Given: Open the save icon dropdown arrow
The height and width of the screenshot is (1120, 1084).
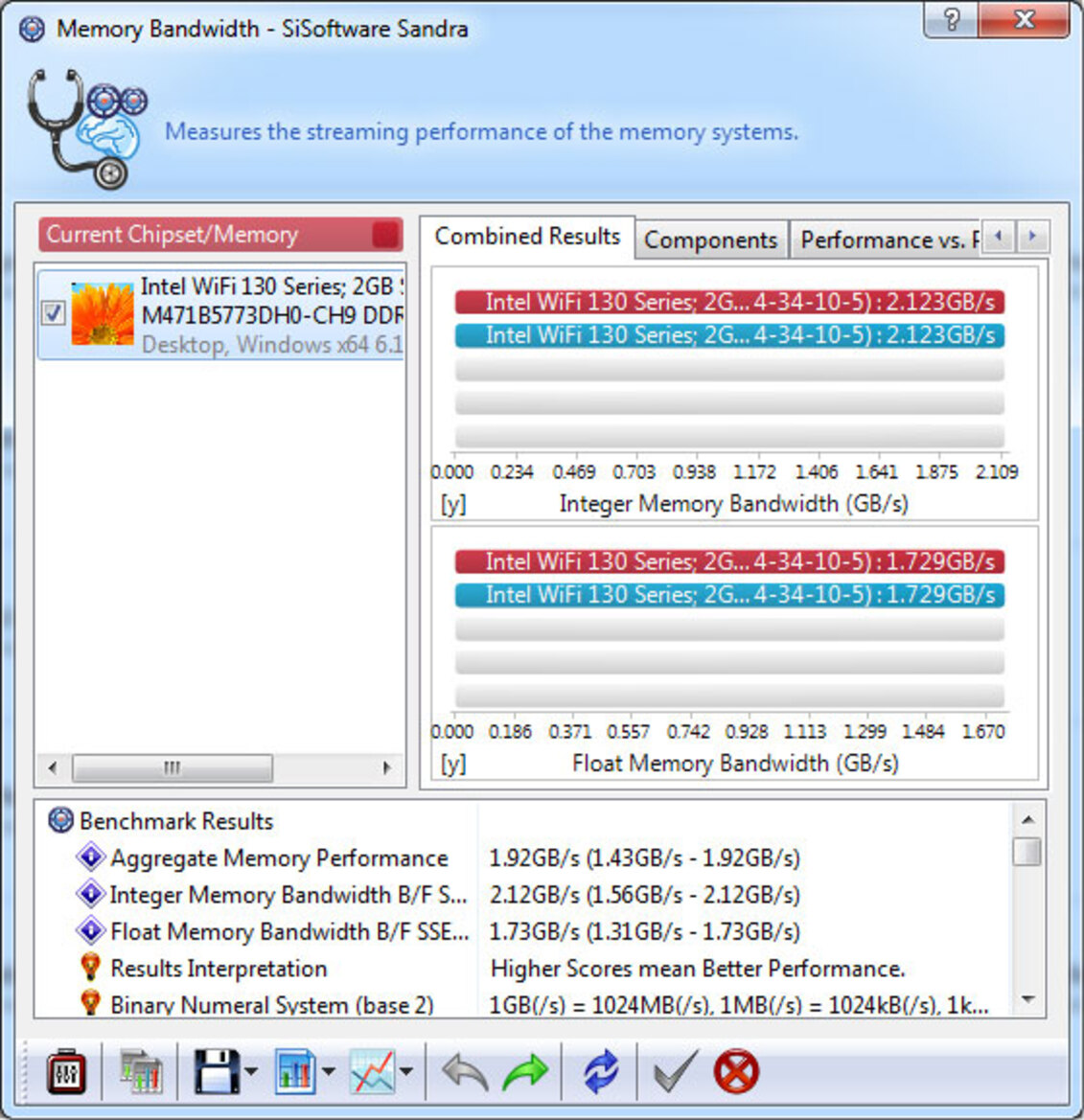Looking at the screenshot, I should tap(251, 1071).
